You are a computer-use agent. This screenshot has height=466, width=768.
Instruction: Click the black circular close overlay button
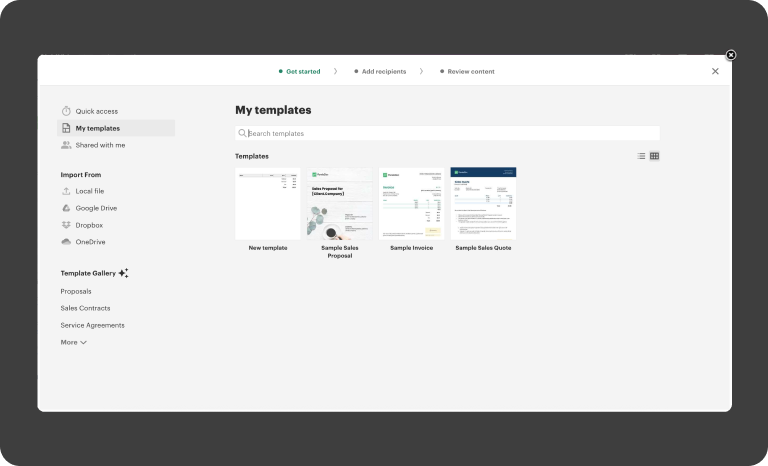coord(731,55)
